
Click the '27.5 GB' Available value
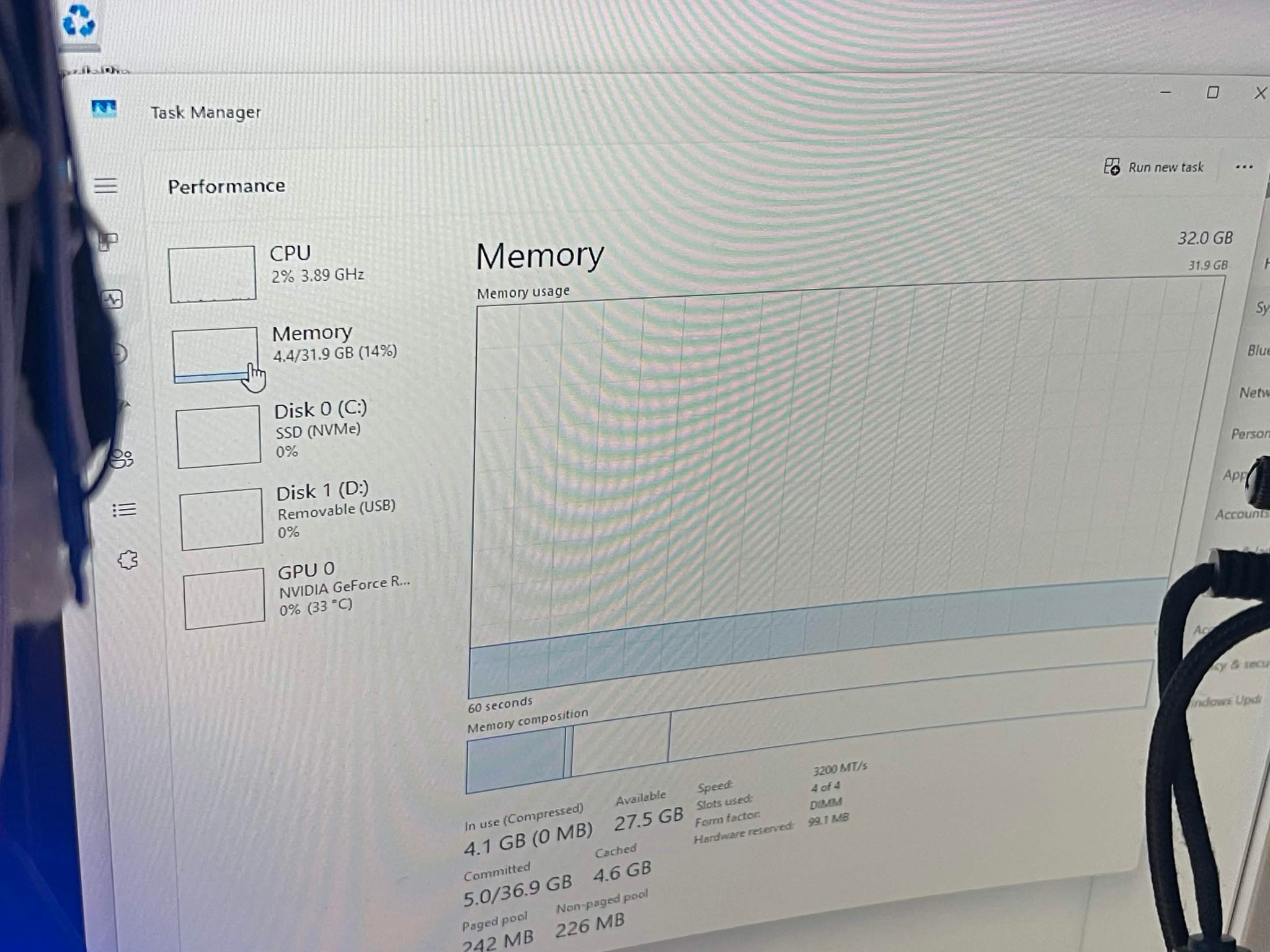[x=649, y=819]
